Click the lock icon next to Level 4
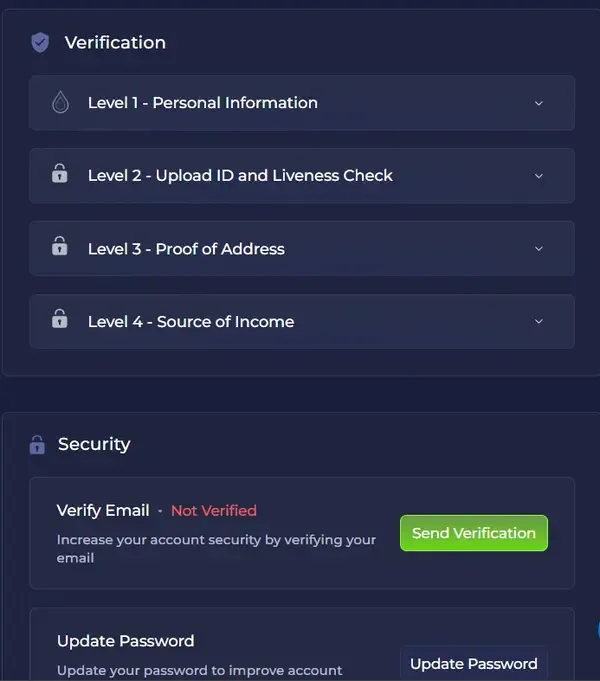 click(60, 321)
